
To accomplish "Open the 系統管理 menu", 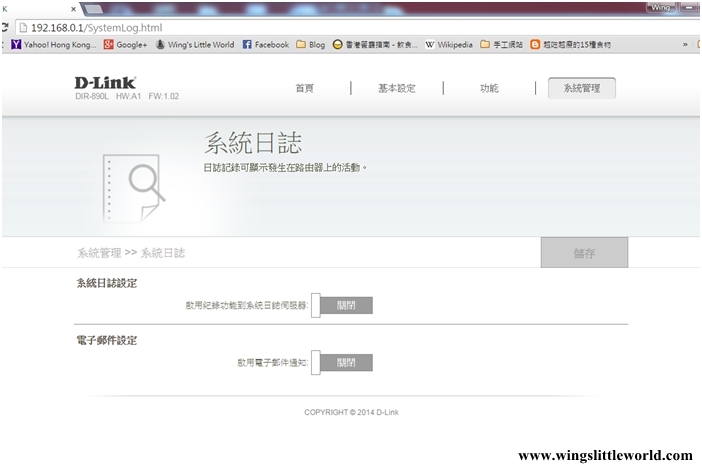I will [x=581, y=88].
